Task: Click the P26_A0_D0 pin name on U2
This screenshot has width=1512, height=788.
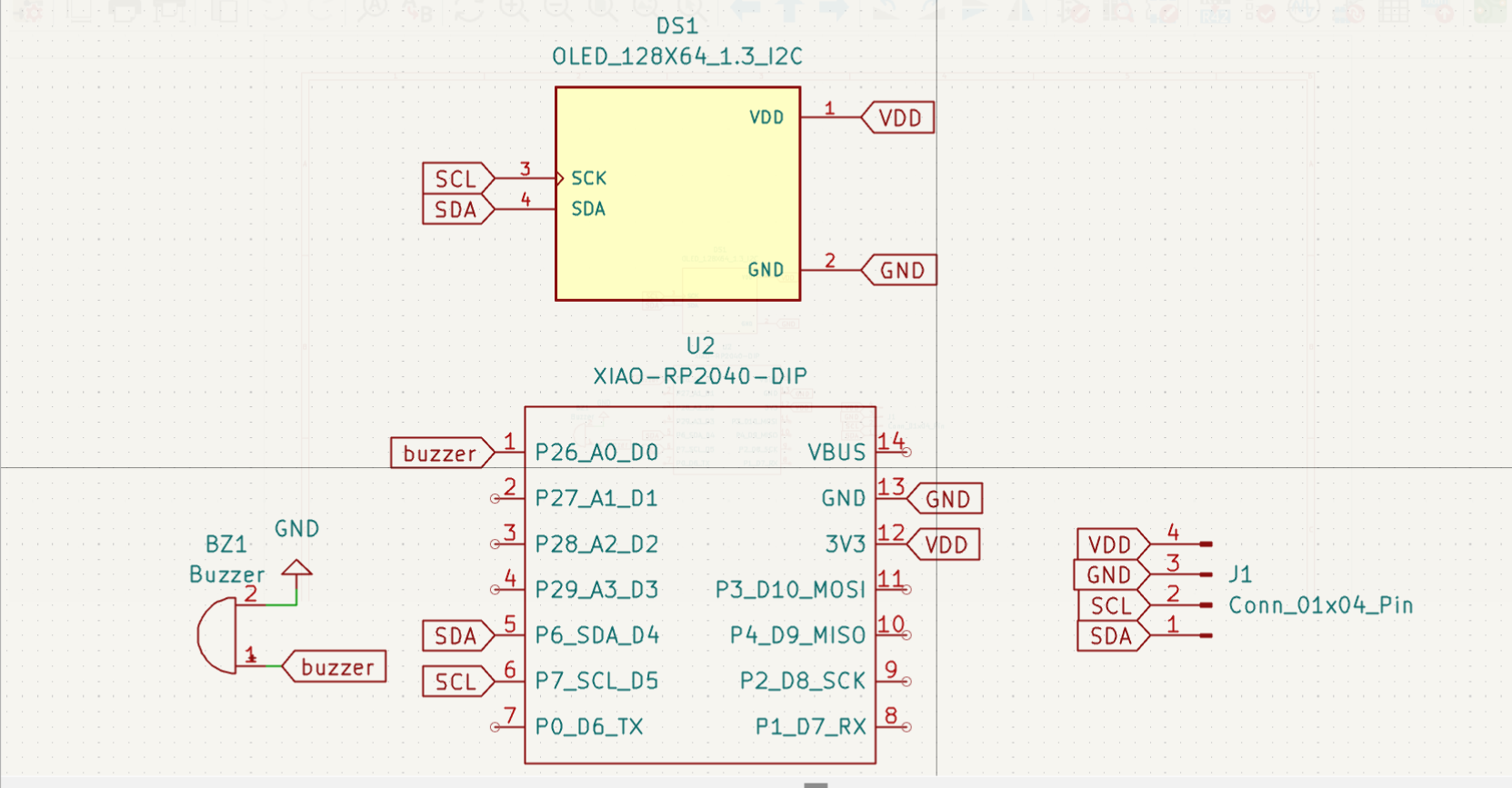Action: coord(596,453)
